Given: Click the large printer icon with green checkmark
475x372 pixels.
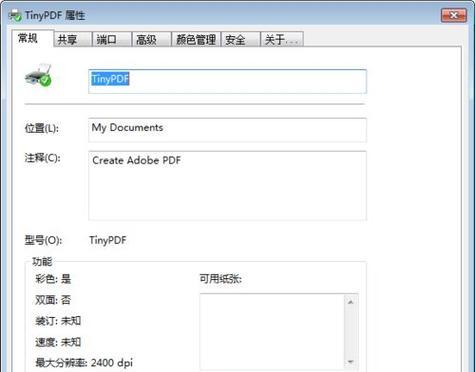Looking at the screenshot, I should (x=38, y=75).
